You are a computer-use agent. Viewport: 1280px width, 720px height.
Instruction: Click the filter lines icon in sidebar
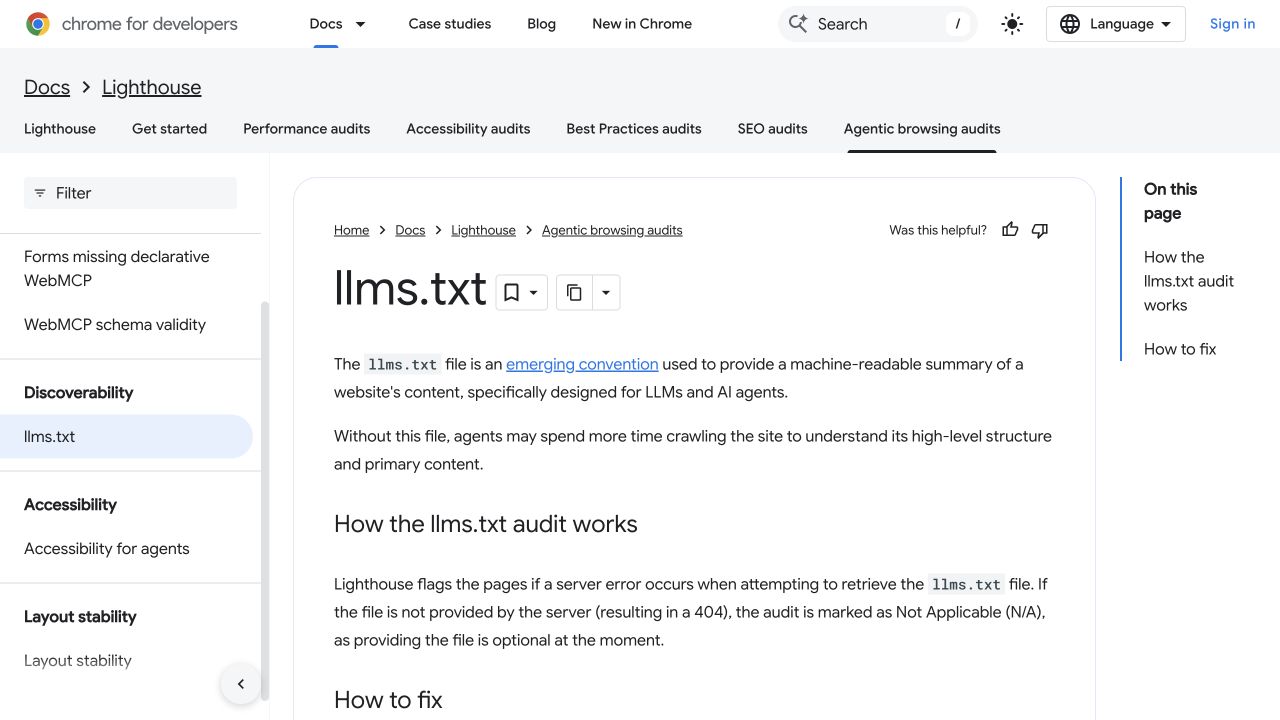(40, 193)
